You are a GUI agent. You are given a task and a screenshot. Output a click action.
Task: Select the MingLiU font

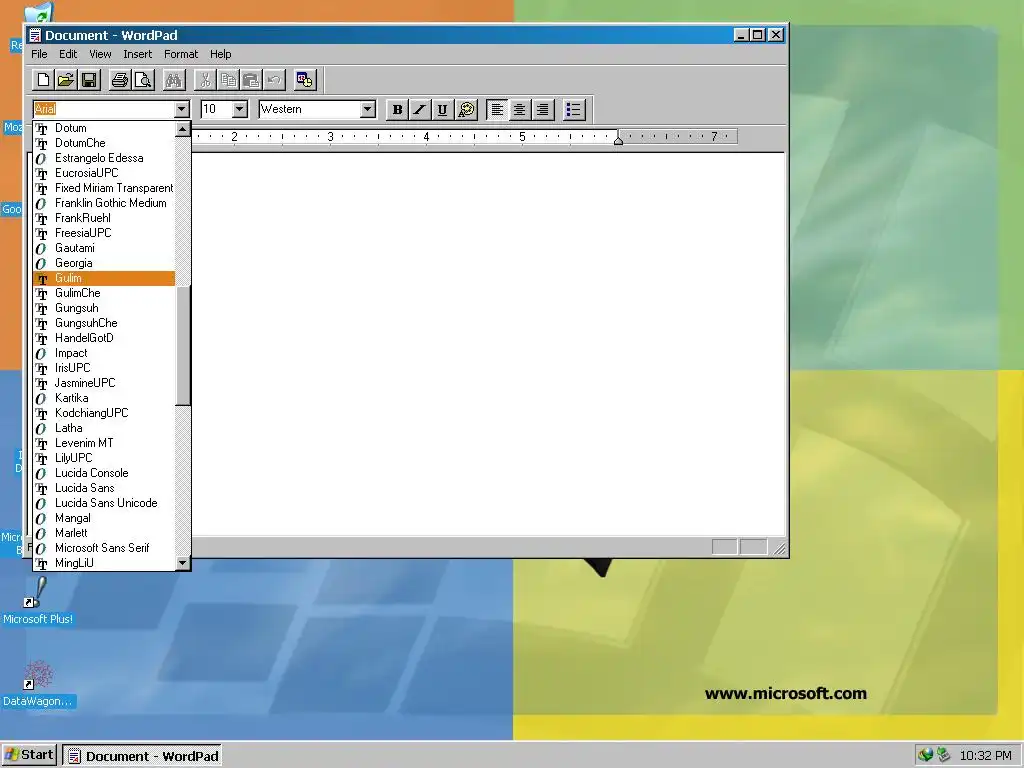104,563
